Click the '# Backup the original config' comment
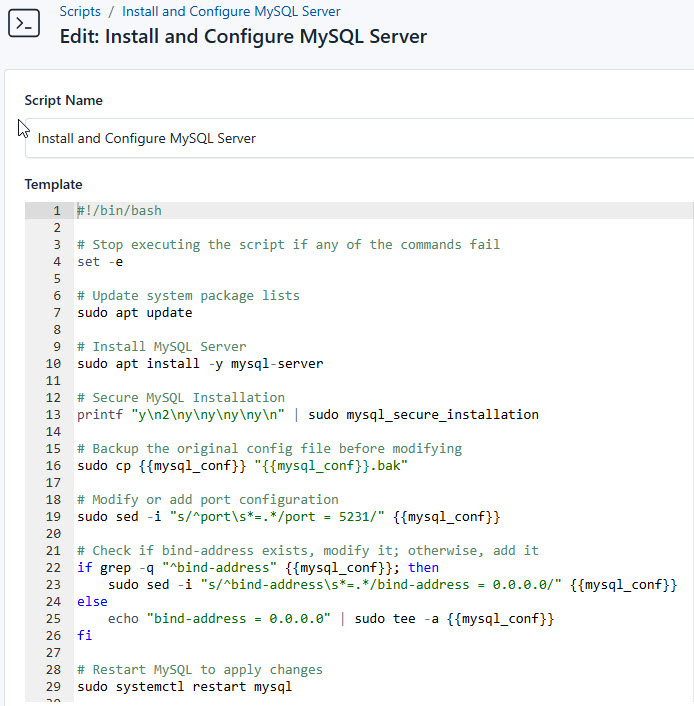Image resolution: width=694 pixels, height=706 pixels. click(269, 448)
